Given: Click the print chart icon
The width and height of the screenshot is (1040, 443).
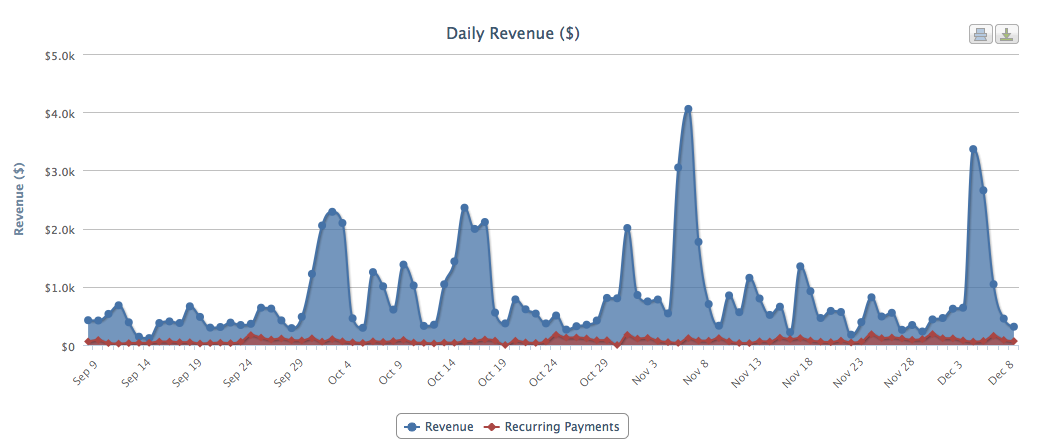Looking at the screenshot, I should tap(980, 35).
